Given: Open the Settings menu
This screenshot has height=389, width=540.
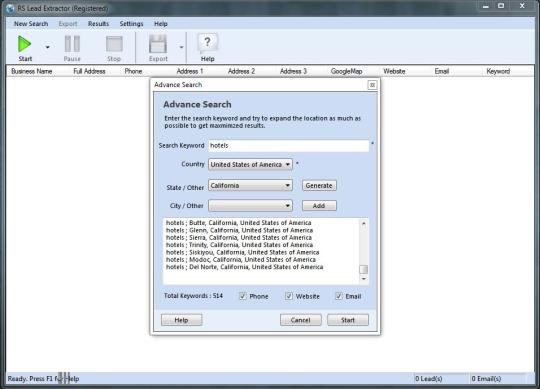Looking at the screenshot, I should 131,24.
